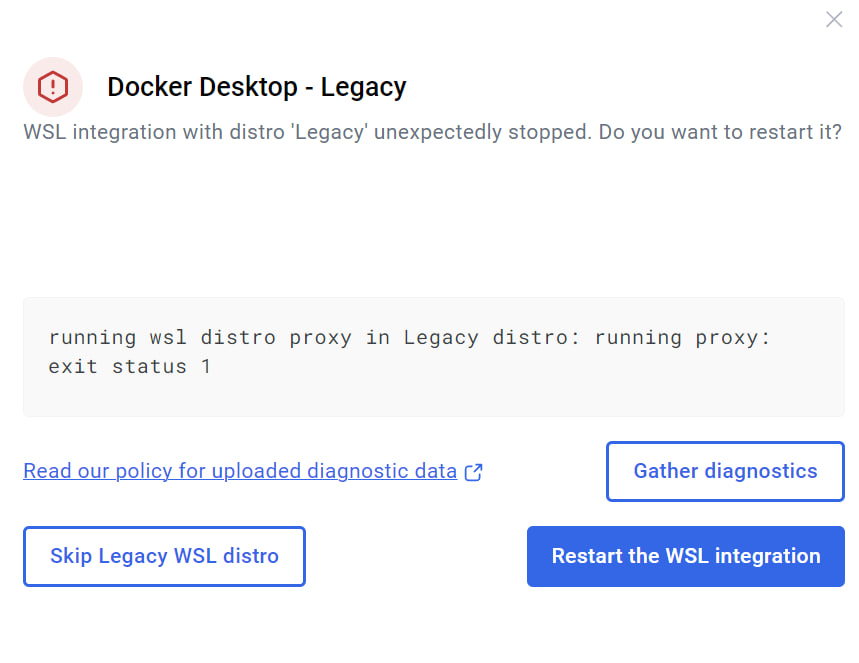Click the pink circle behind the alert icon
This screenshot has width=859, height=663.
tap(53, 87)
